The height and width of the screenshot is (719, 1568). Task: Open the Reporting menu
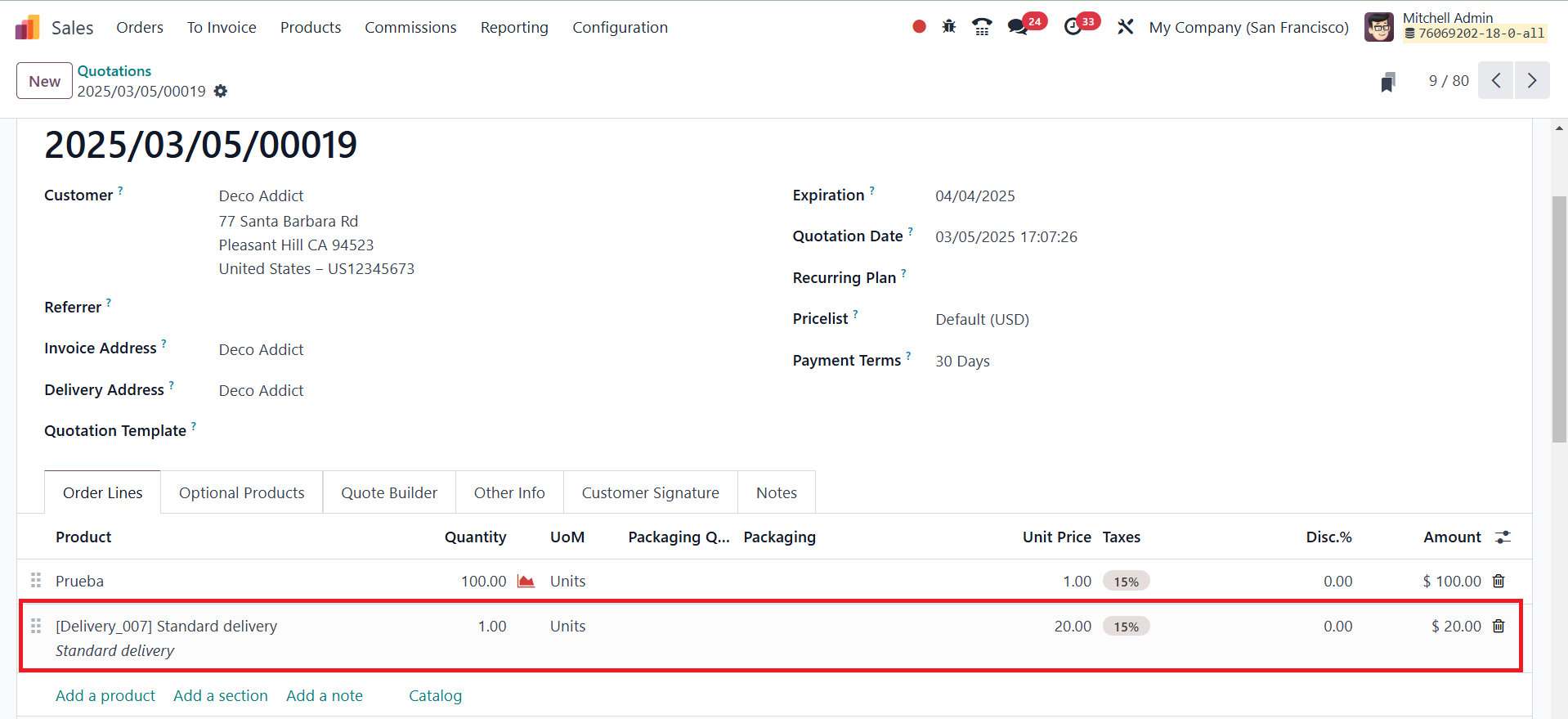pos(514,27)
